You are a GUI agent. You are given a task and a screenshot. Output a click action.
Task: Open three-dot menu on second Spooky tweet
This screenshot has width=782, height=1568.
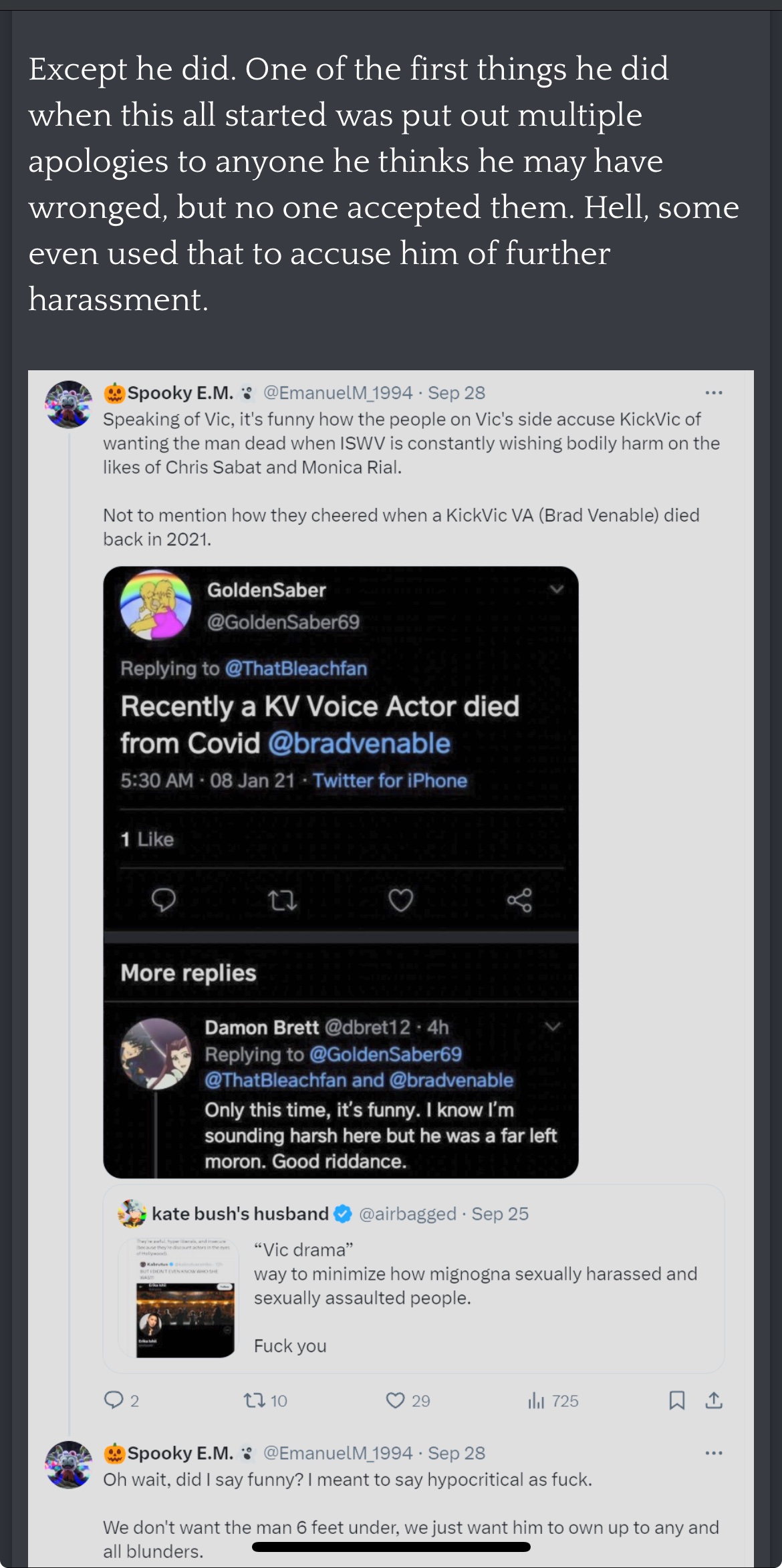[x=714, y=1453]
